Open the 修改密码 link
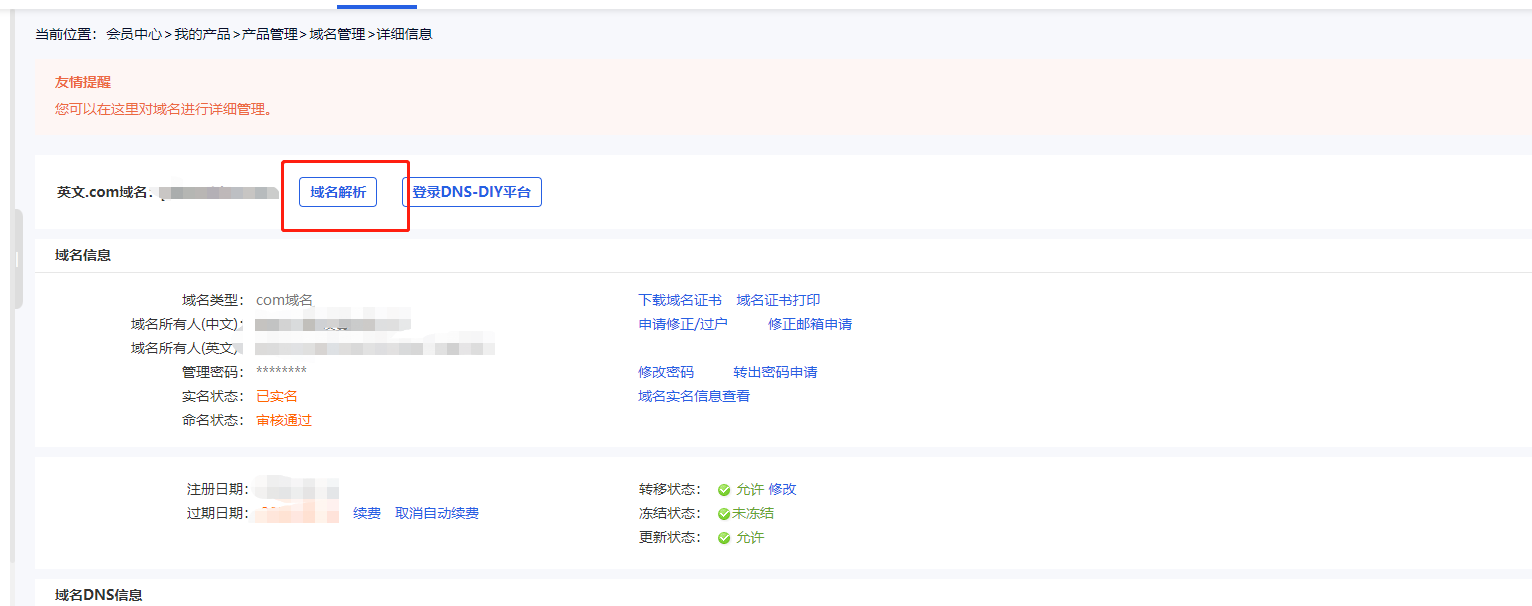 (x=665, y=372)
